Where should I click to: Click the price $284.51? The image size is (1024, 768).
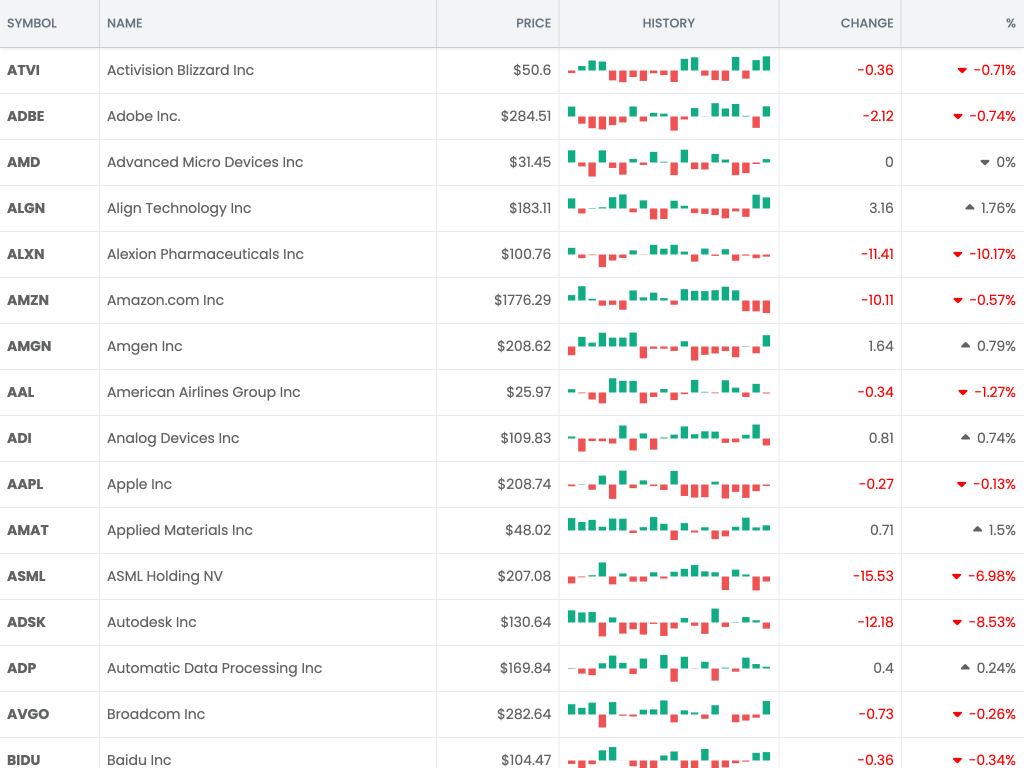pos(526,116)
